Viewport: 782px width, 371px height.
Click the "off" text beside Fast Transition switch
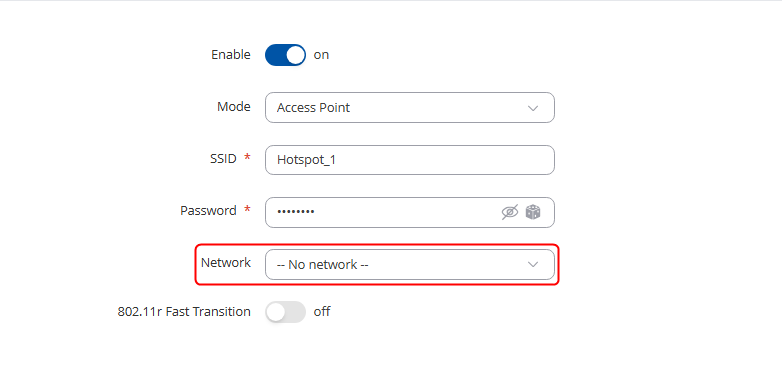coord(322,312)
